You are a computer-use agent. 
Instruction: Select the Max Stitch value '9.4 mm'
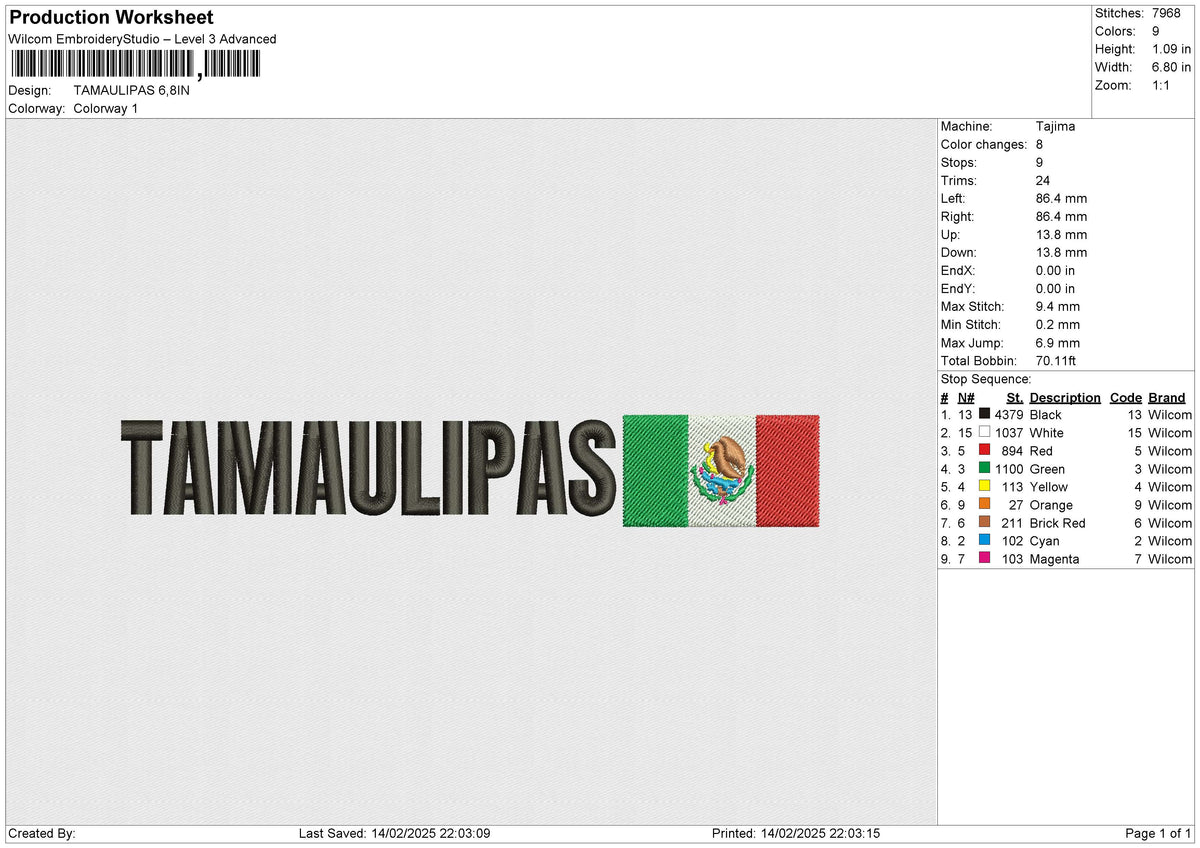coord(1058,307)
